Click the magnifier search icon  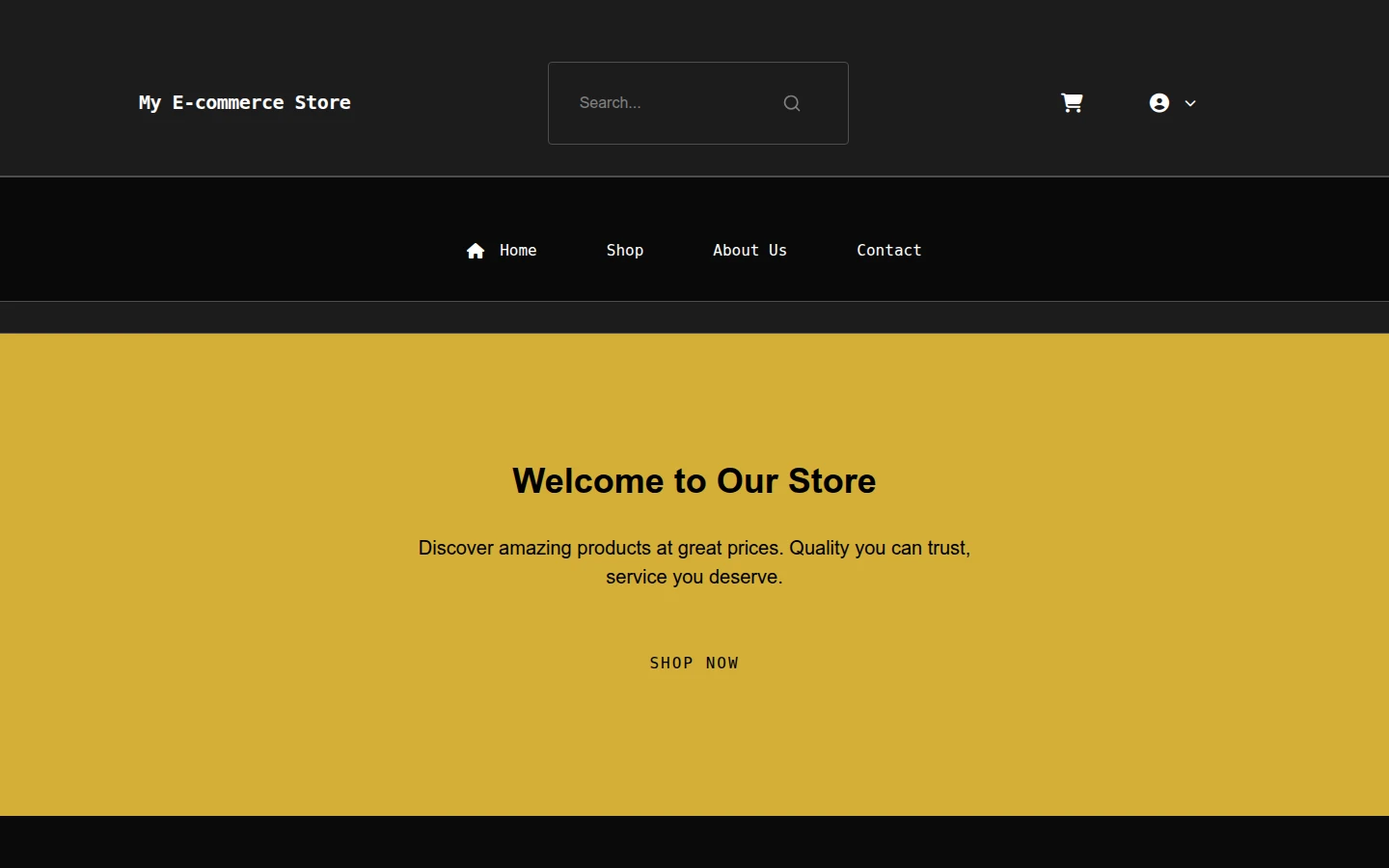(x=792, y=103)
